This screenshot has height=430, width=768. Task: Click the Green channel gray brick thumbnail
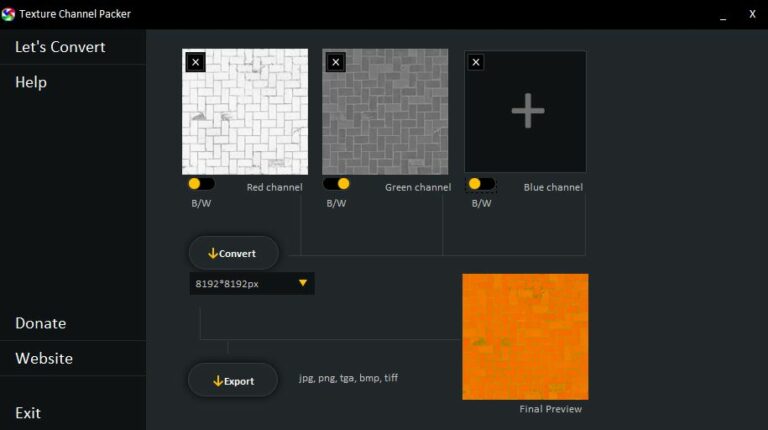coord(385,112)
